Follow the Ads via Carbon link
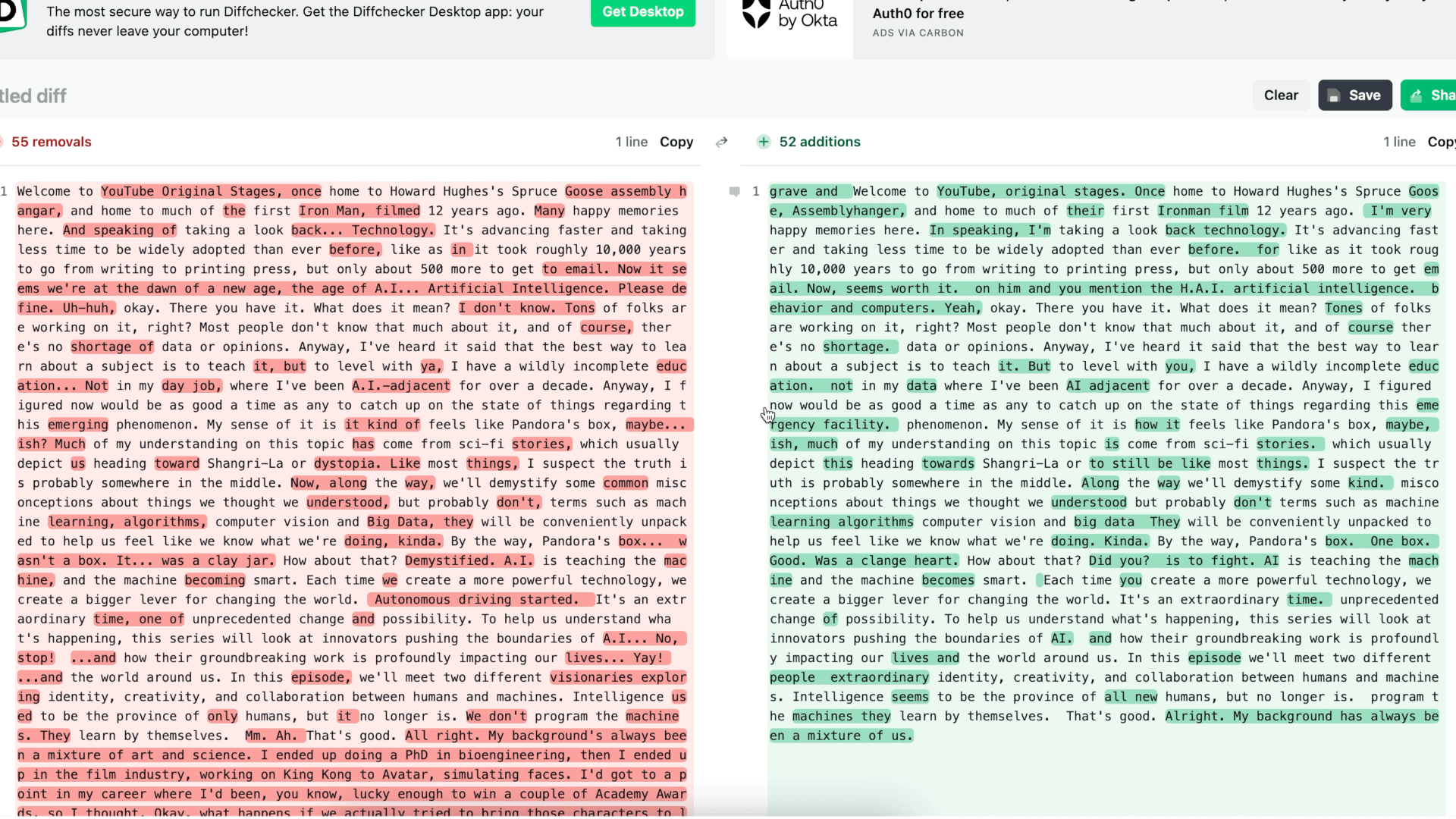Image resolution: width=1456 pixels, height=819 pixels. pos(918,33)
